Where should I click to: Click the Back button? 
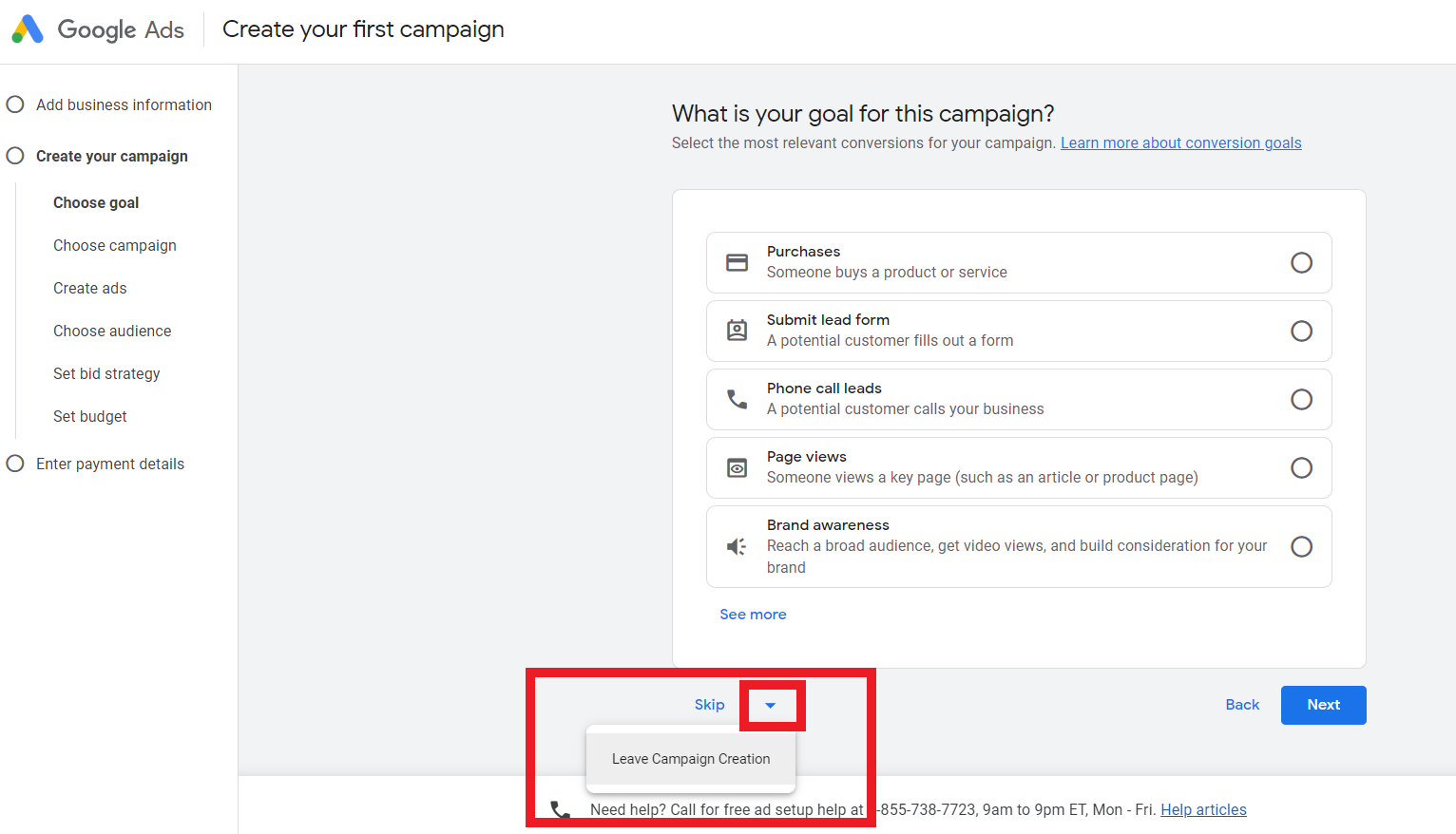(1242, 705)
